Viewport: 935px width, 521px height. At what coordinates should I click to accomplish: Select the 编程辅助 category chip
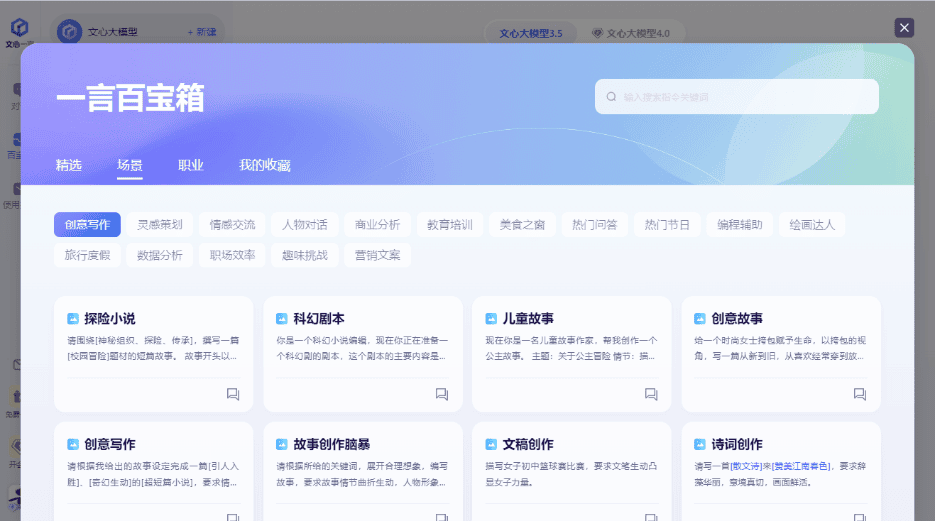tap(739, 225)
